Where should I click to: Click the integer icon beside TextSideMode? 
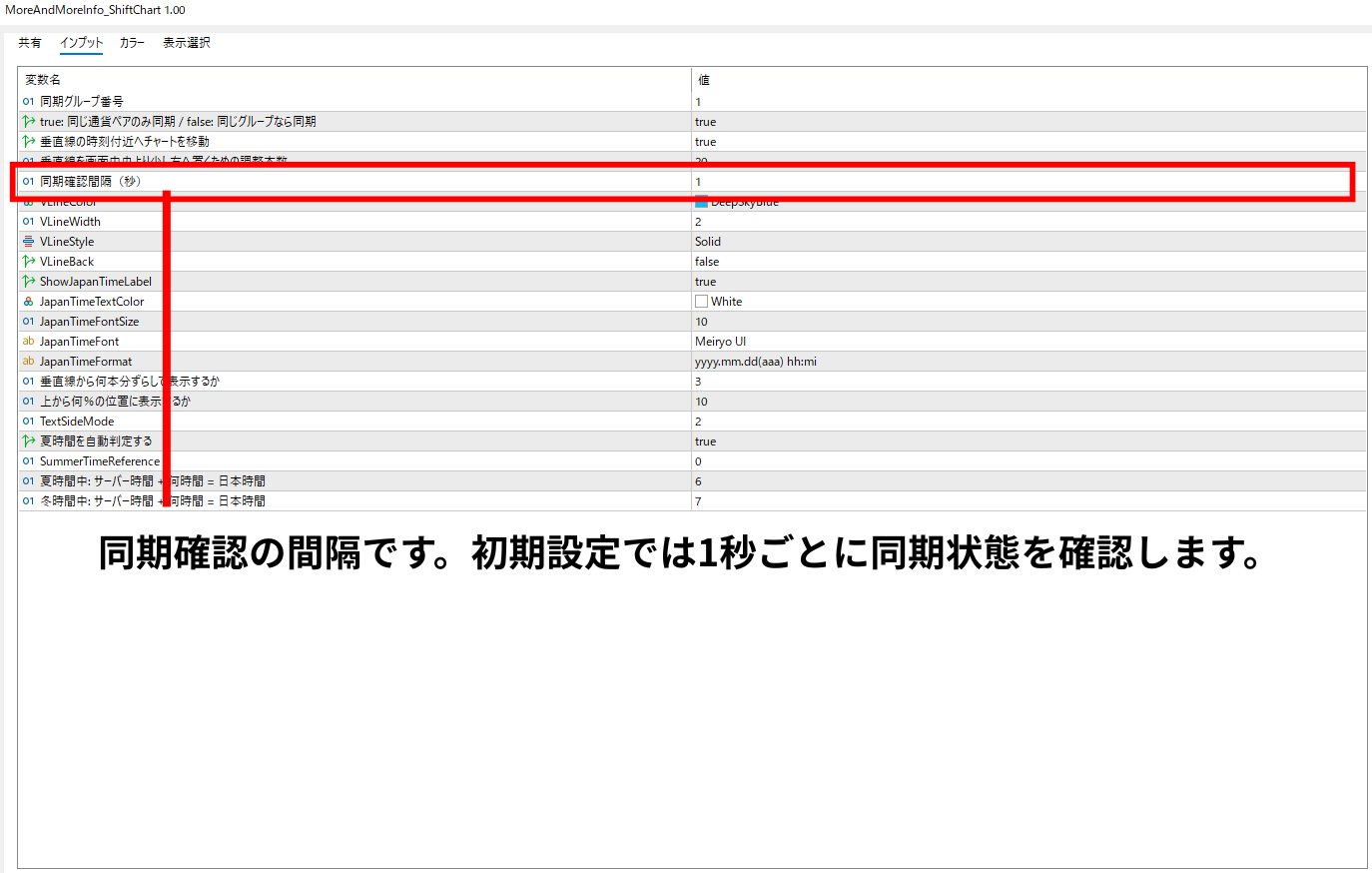[28, 422]
